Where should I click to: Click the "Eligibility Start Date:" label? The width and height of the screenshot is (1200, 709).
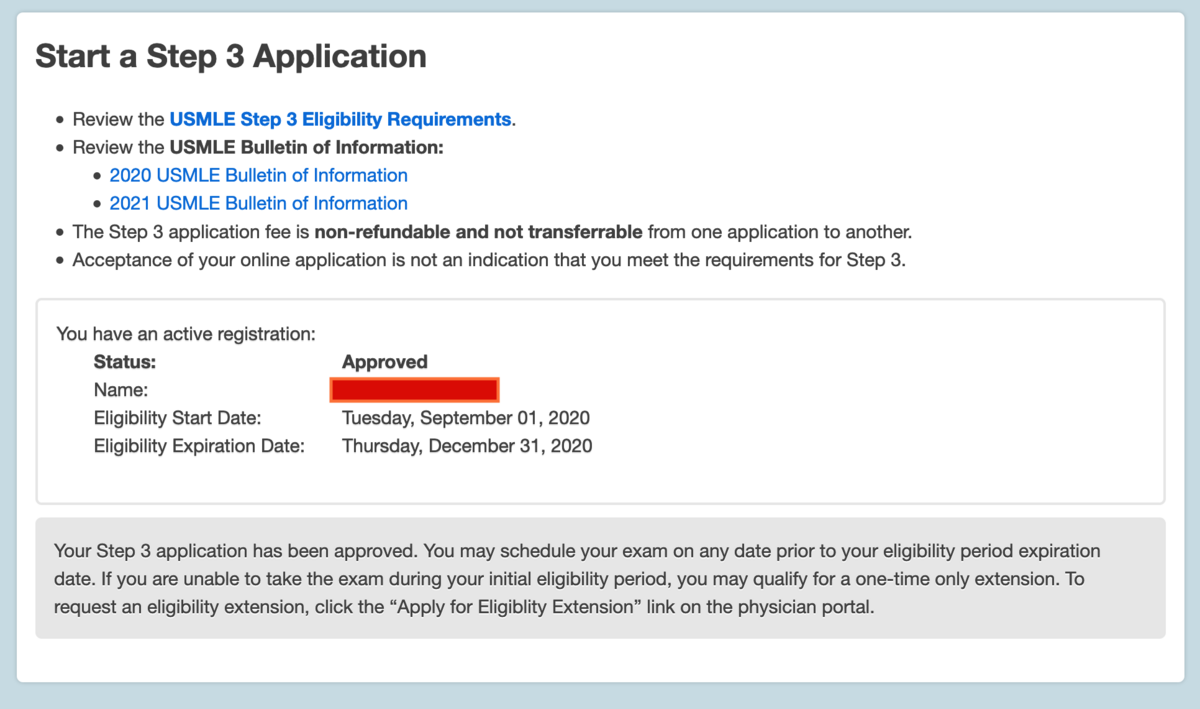(177, 418)
